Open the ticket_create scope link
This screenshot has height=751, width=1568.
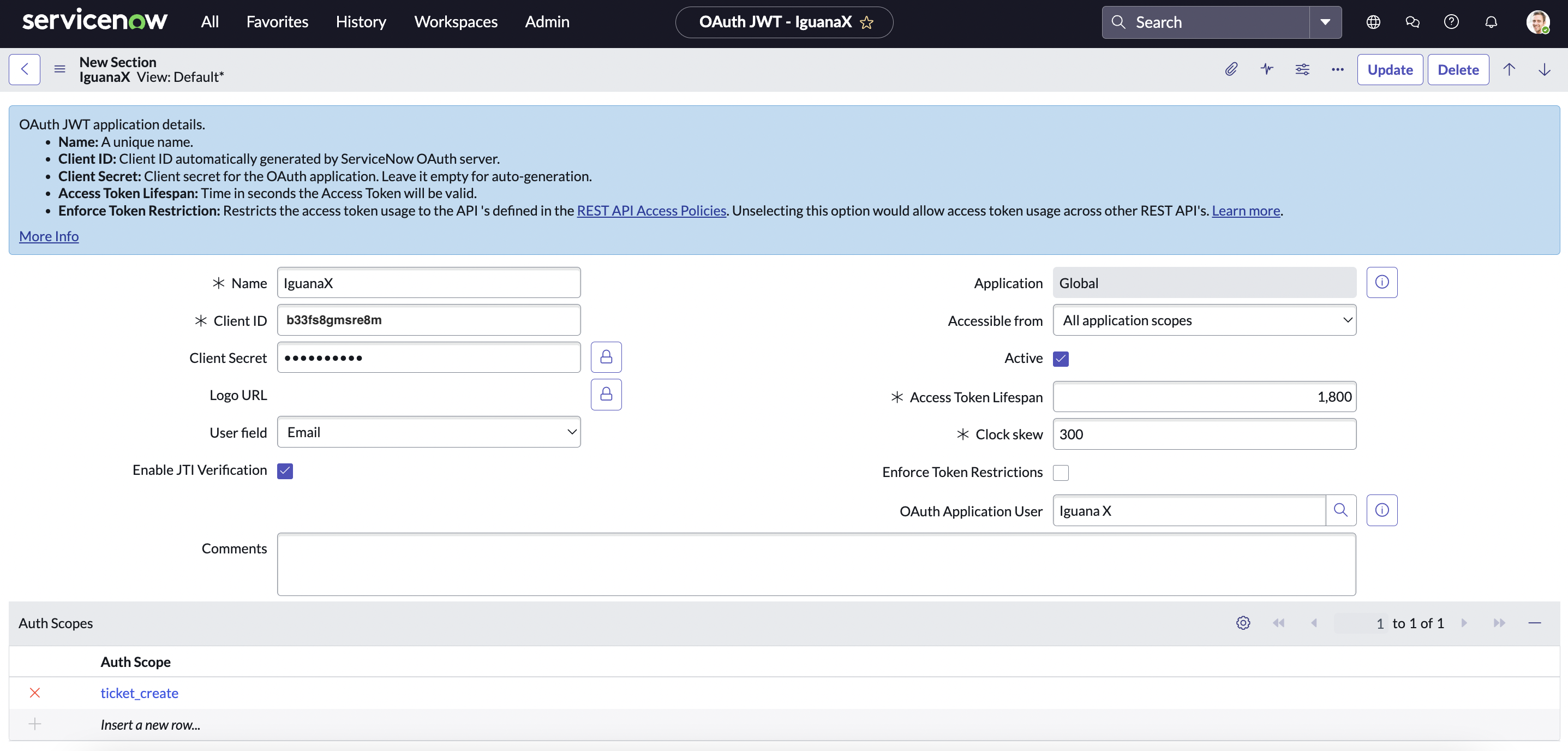pyautogui.click(x=139, y=693)
